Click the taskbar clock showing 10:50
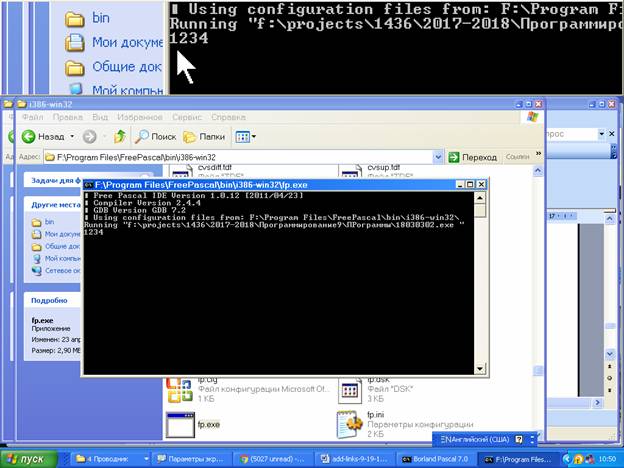This screenshot has height=468, width=624. click(x=607, y=459)
